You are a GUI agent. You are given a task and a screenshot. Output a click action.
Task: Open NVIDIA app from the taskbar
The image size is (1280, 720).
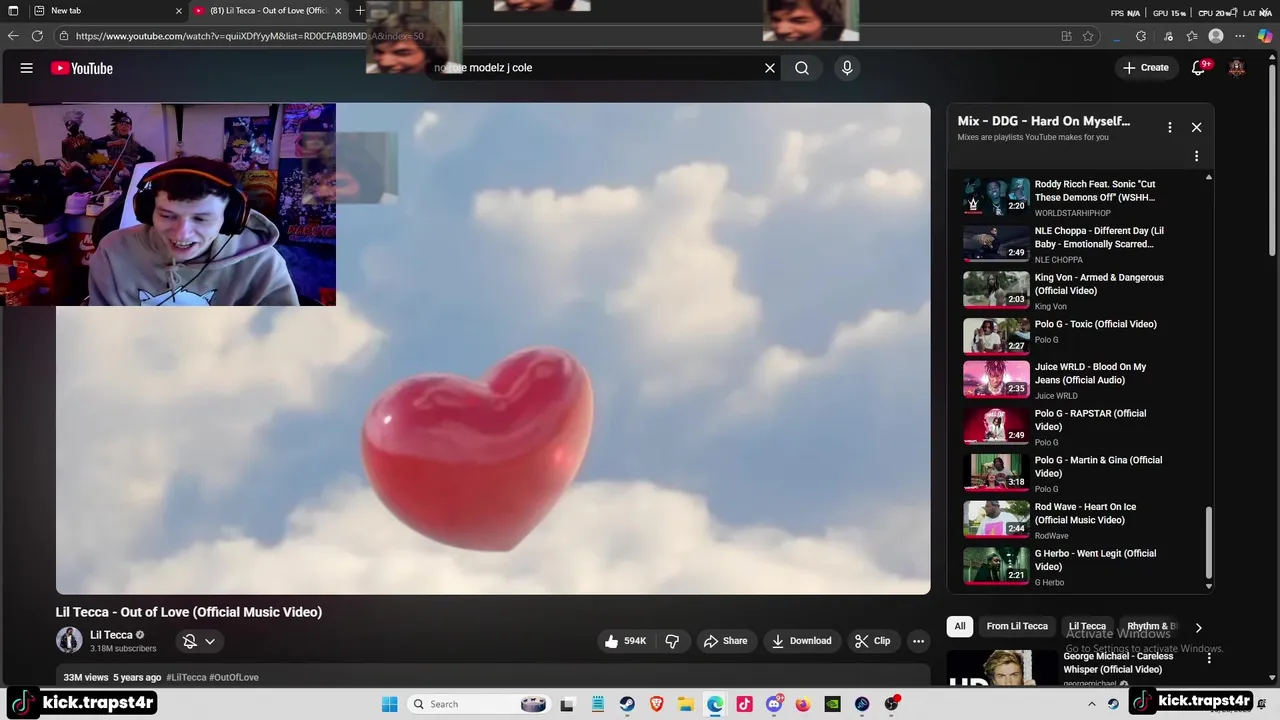(x=832, y=704)
